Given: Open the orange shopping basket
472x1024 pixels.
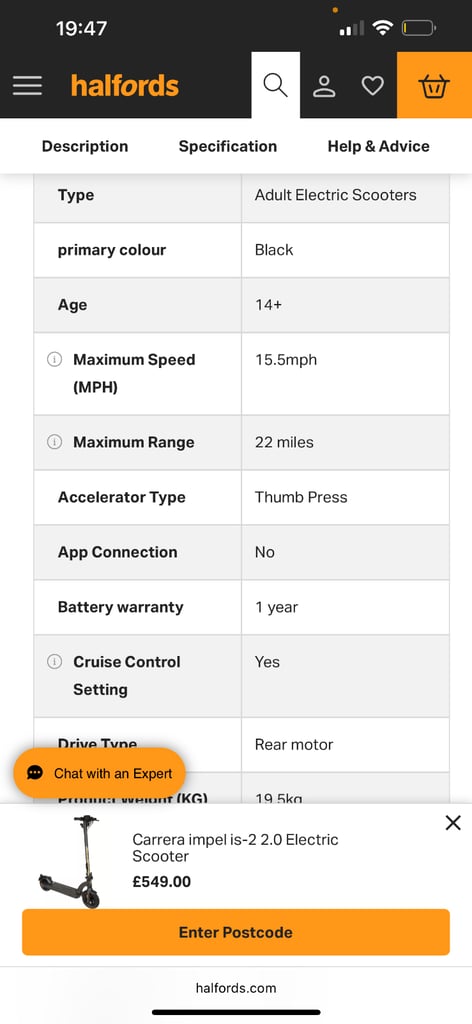Looking at the screenshot, I should click(434, 85).
